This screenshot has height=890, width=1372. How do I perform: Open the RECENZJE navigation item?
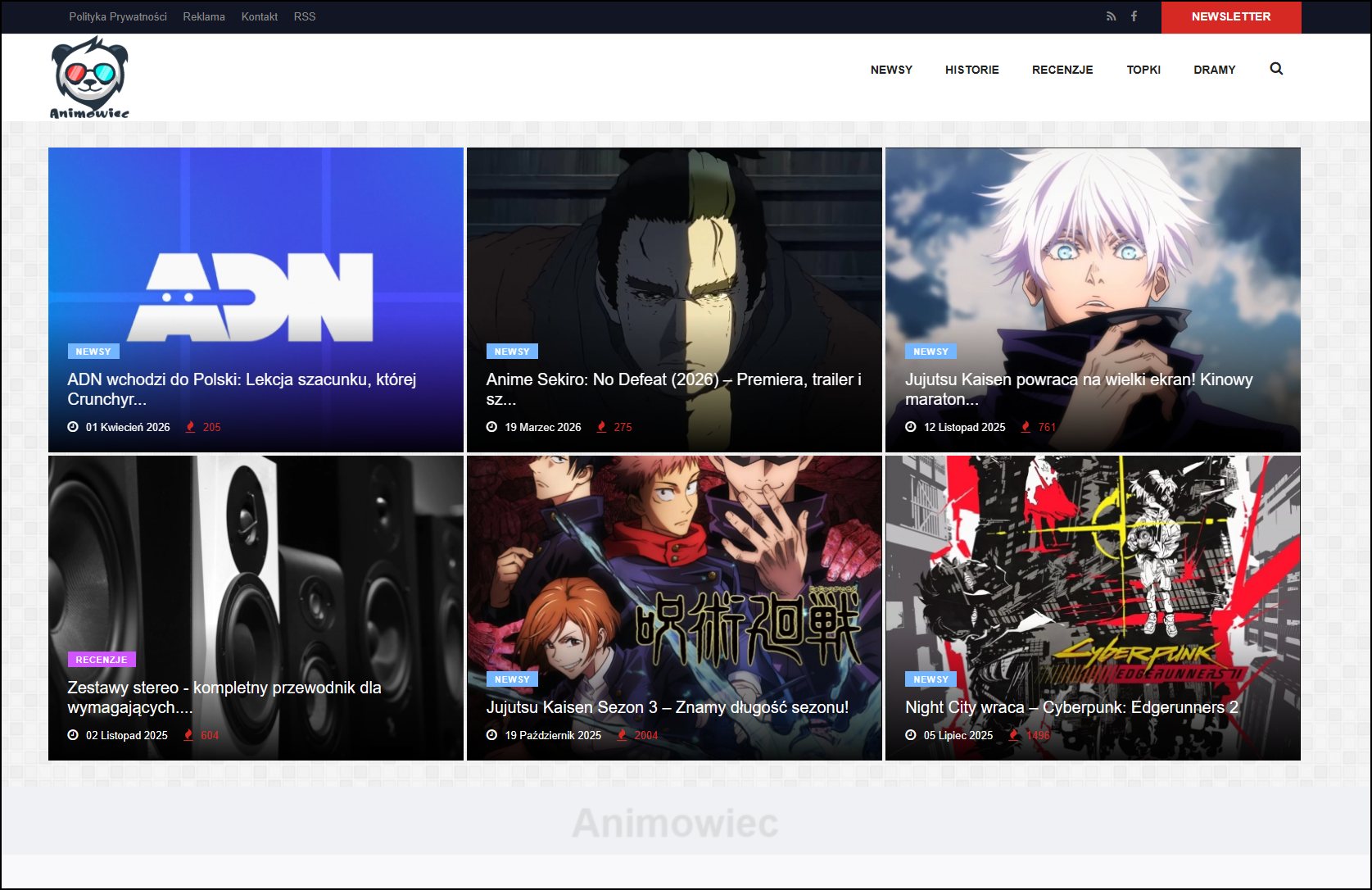[x=1062, y=70]
